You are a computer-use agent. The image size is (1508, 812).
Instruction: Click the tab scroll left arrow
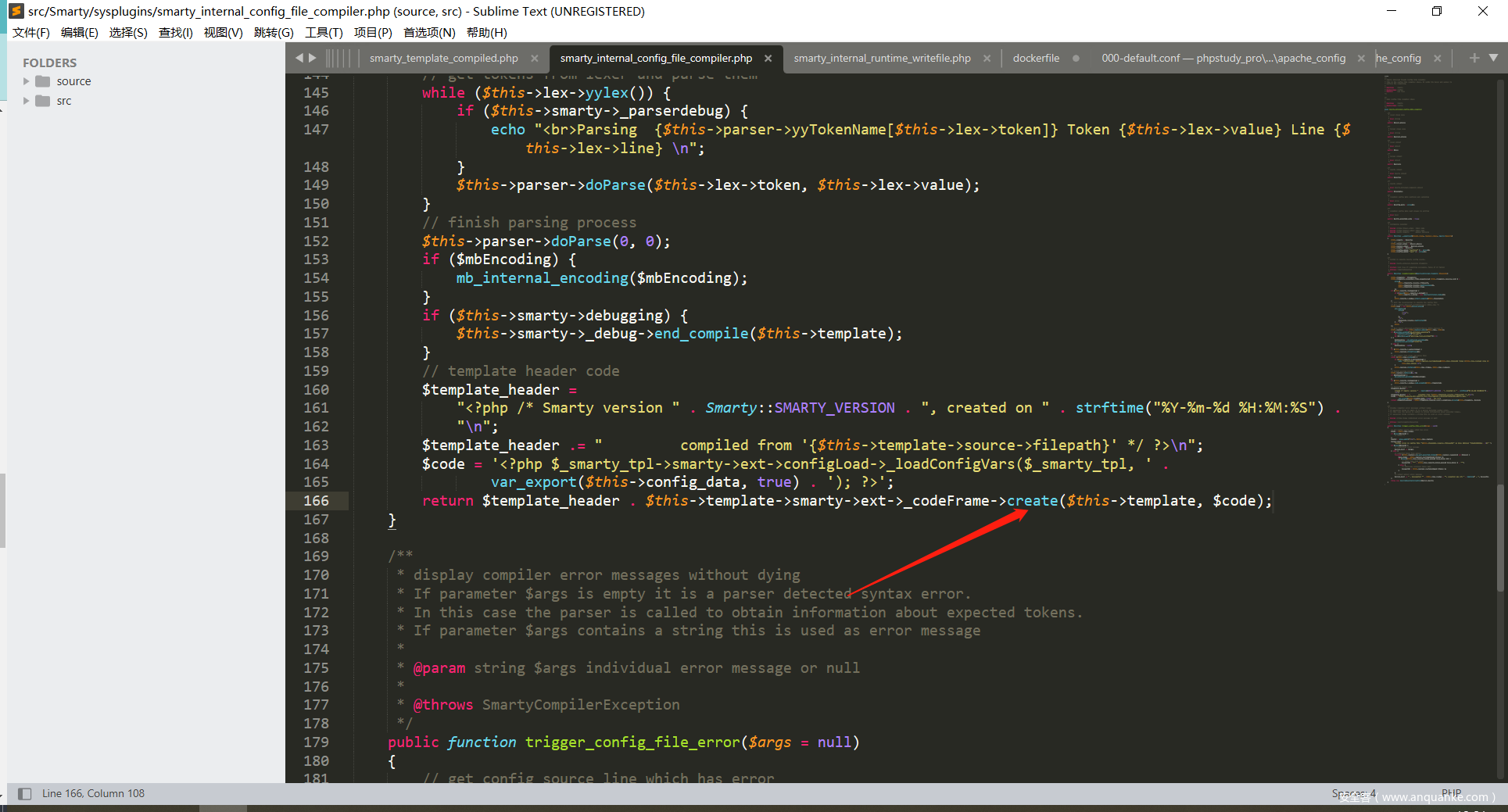coord(299,58)
